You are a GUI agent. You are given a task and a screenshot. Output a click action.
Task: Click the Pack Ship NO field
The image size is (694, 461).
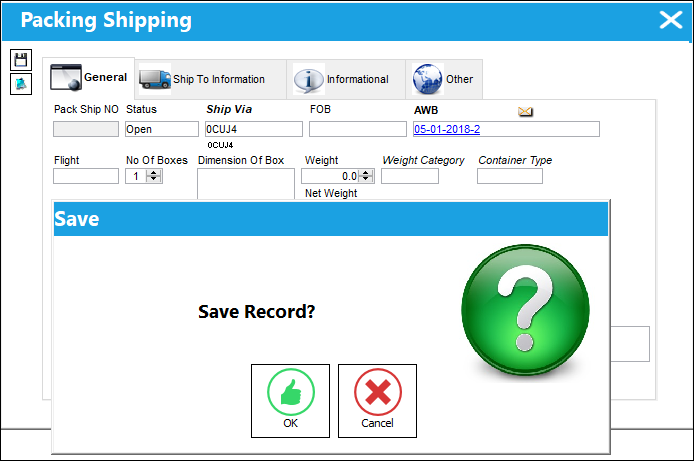pos(86,129)
